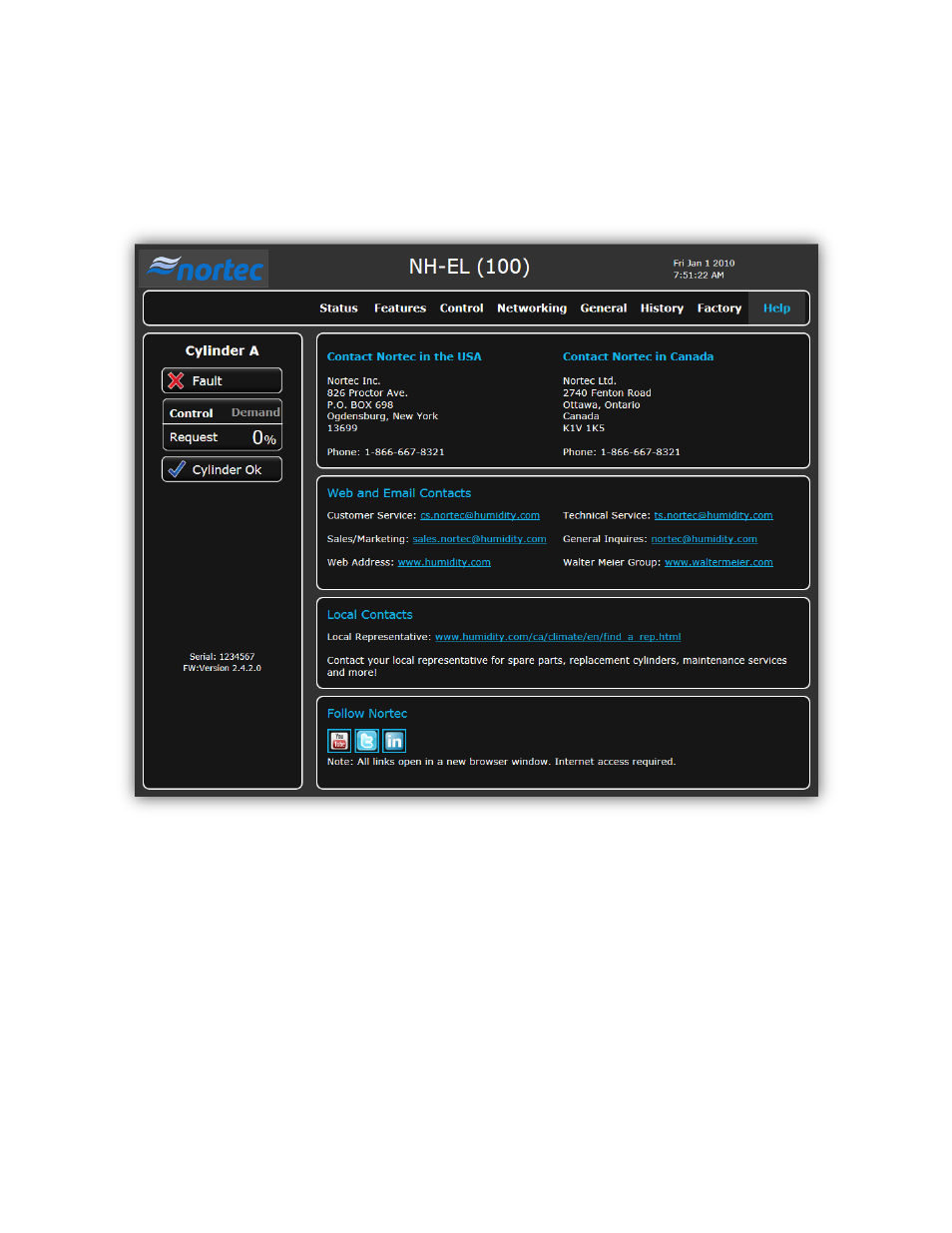Visit www.humidity.com web address link

444,563
